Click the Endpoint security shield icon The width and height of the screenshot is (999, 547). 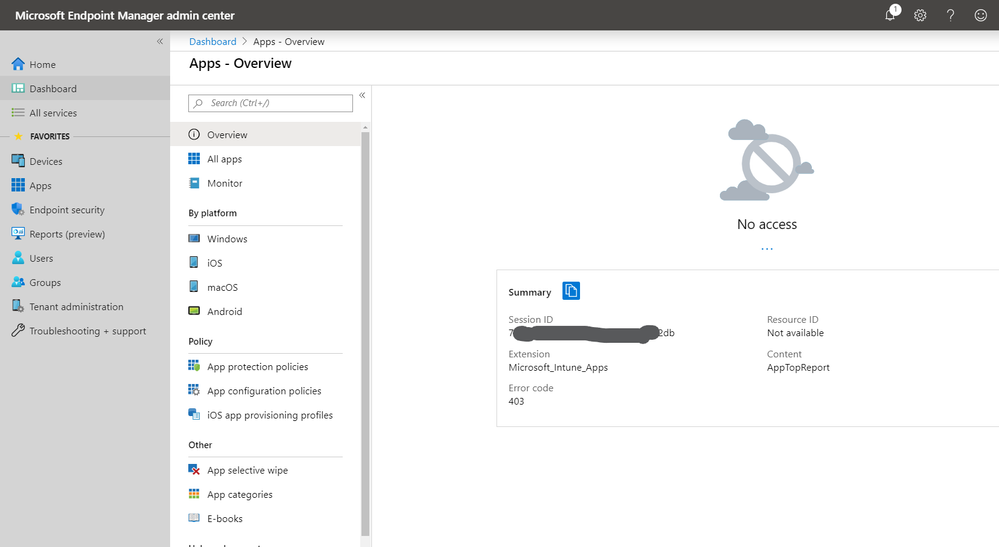(18, 209)
